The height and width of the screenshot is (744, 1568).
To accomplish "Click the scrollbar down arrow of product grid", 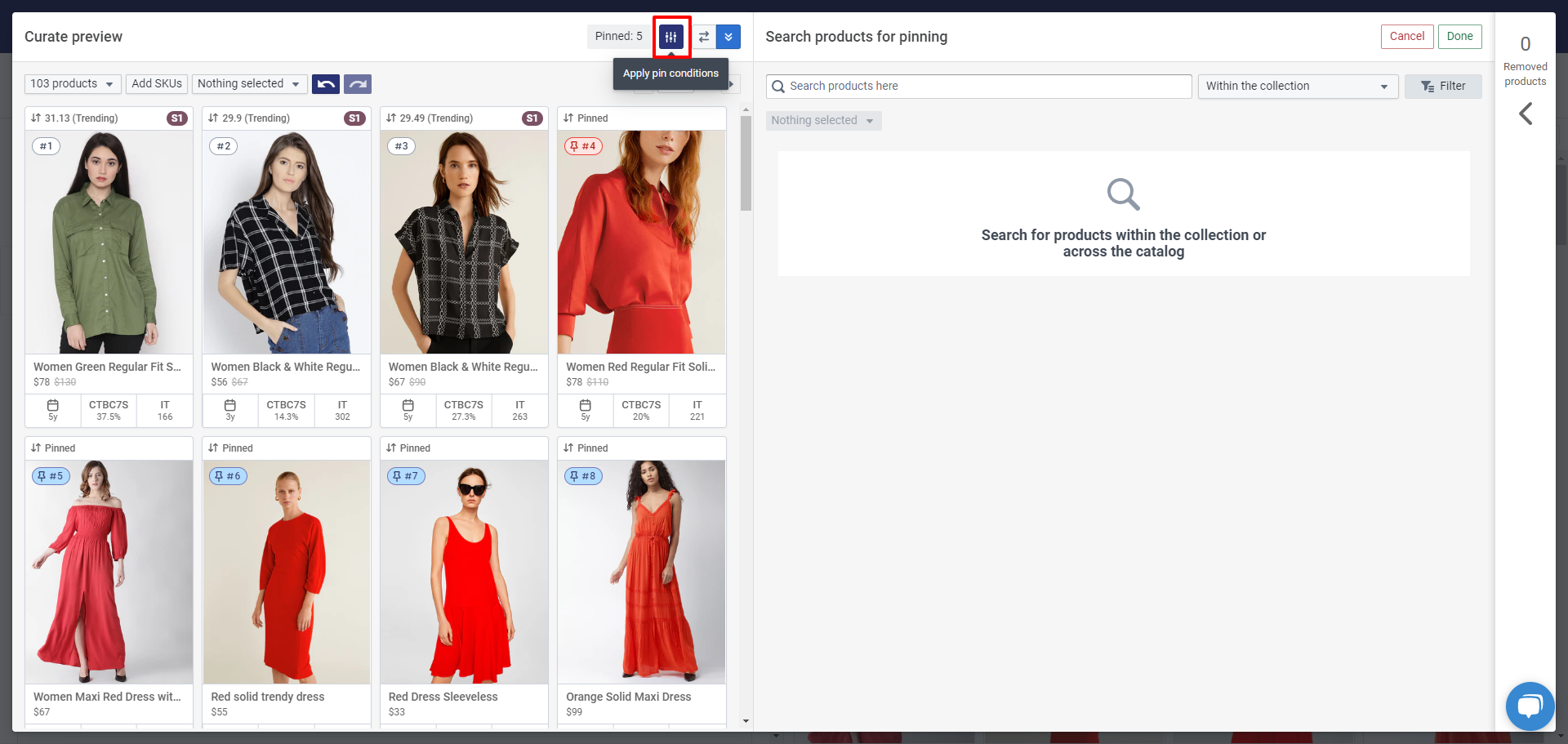I will point(746,721).
